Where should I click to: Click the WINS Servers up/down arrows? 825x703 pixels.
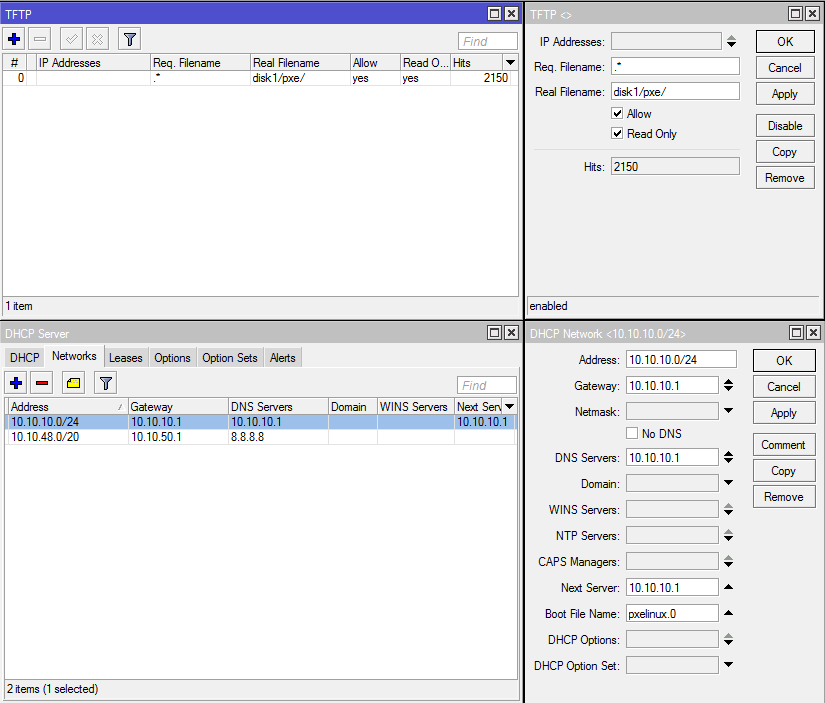(728, 509)
